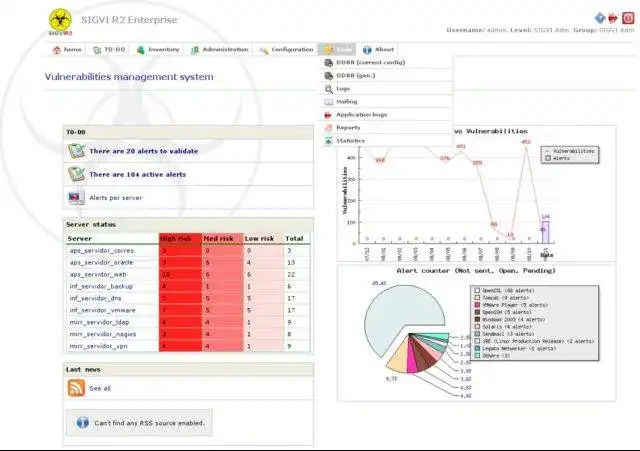Click the Sendmail legend color swatch
Screen dimensions: 640x451
[477, 334]
